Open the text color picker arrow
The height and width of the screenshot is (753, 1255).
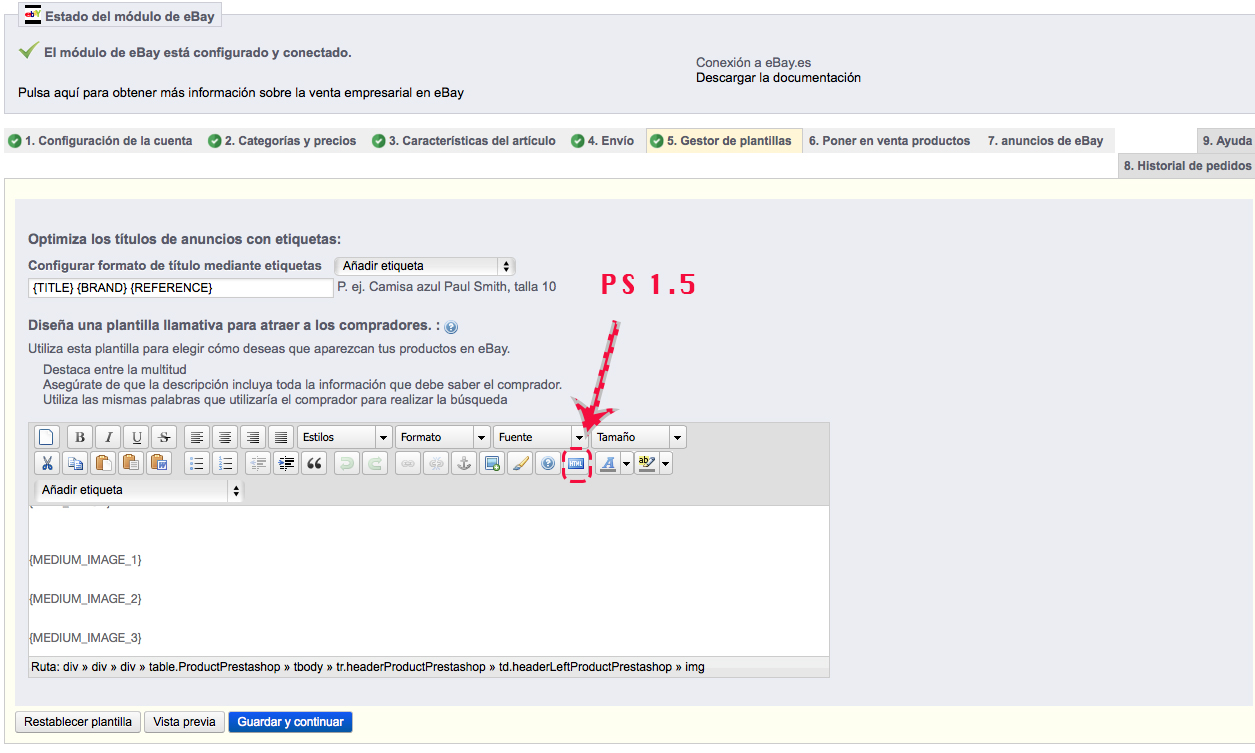(626, 463)
